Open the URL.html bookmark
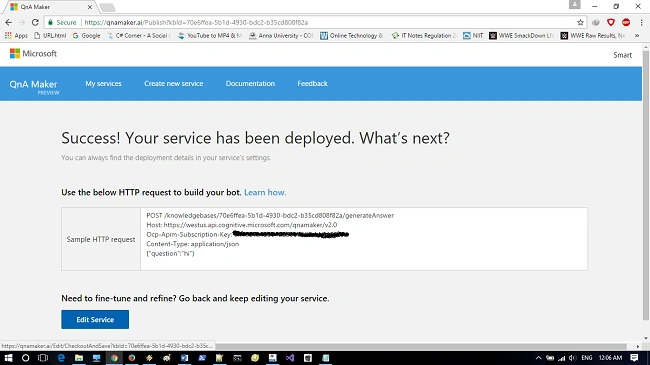Image resolution: width=650 pixels, height=365 pixels. [x=50, y=36]
